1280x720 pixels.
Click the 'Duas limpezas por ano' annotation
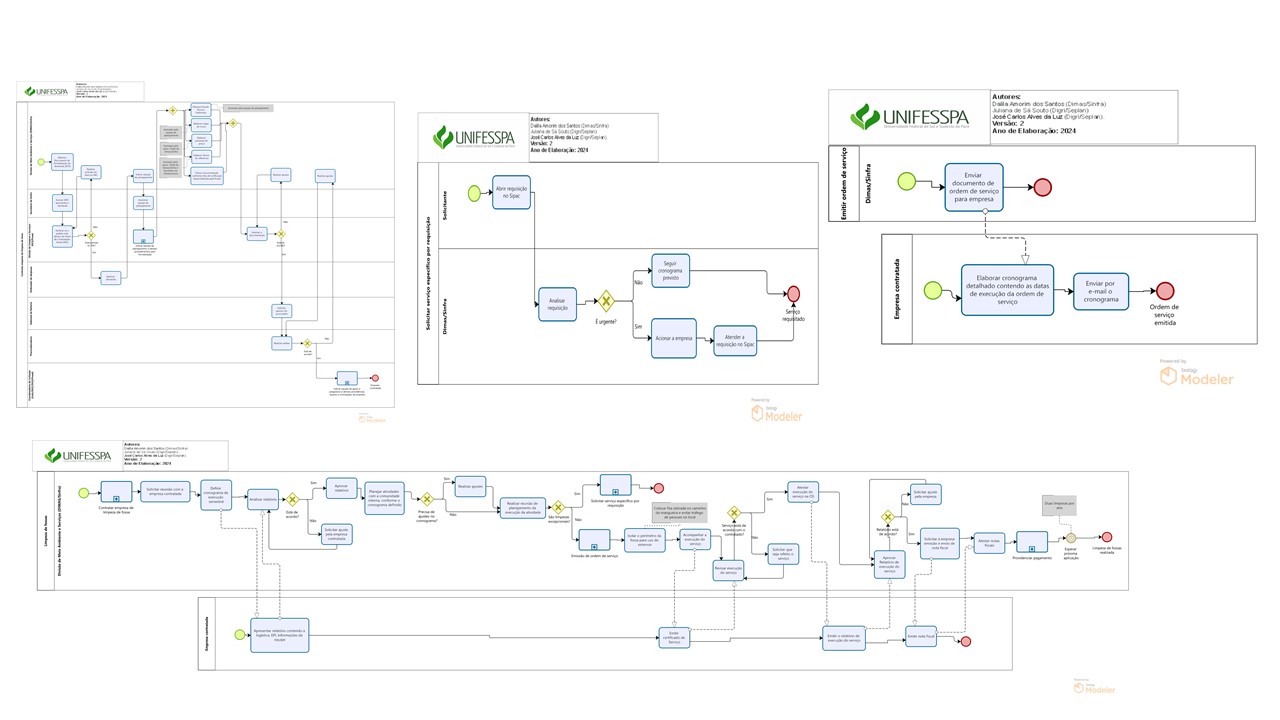(x=1060, y=506)
